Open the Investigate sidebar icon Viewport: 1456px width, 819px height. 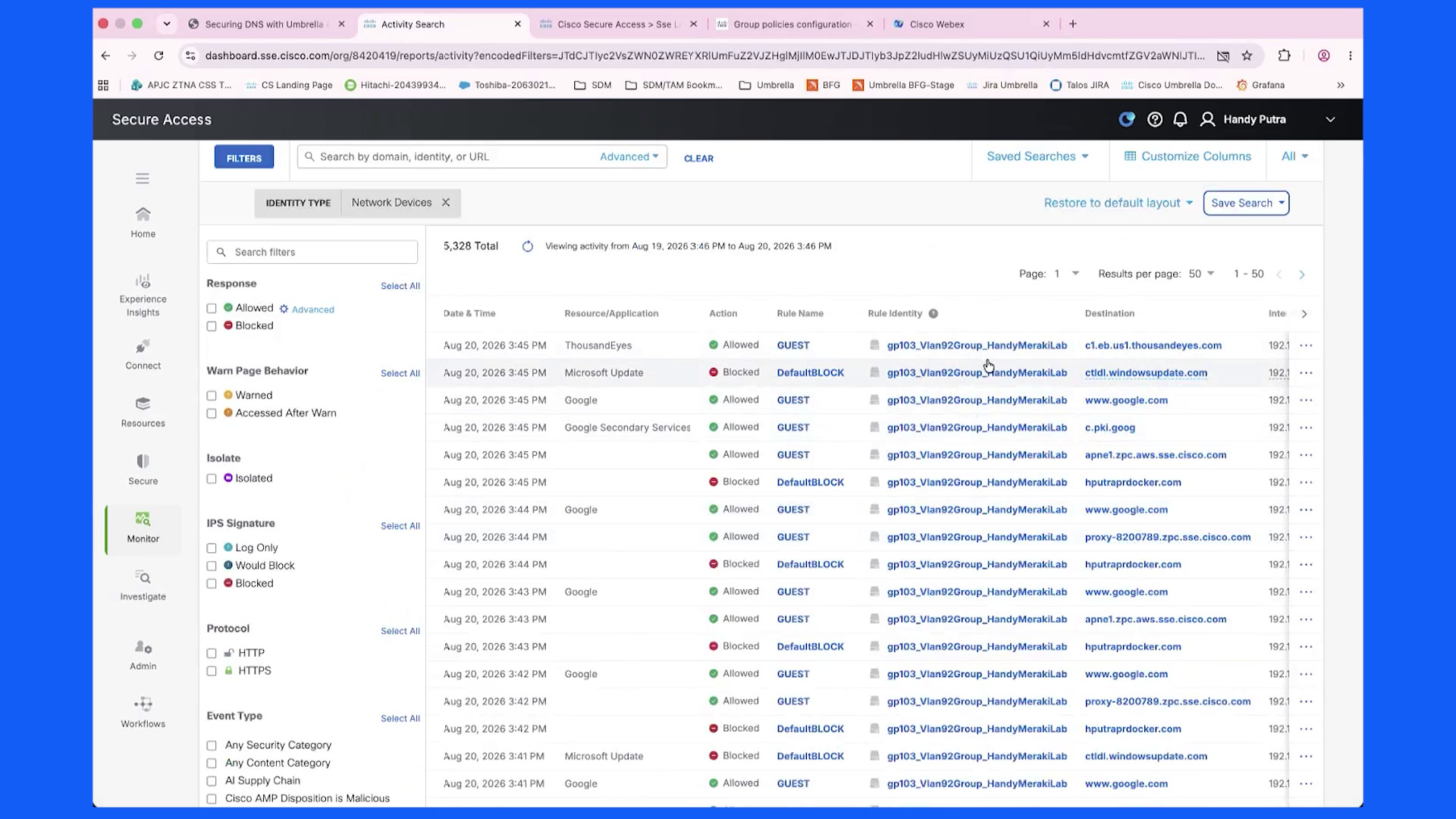(143, 585)
